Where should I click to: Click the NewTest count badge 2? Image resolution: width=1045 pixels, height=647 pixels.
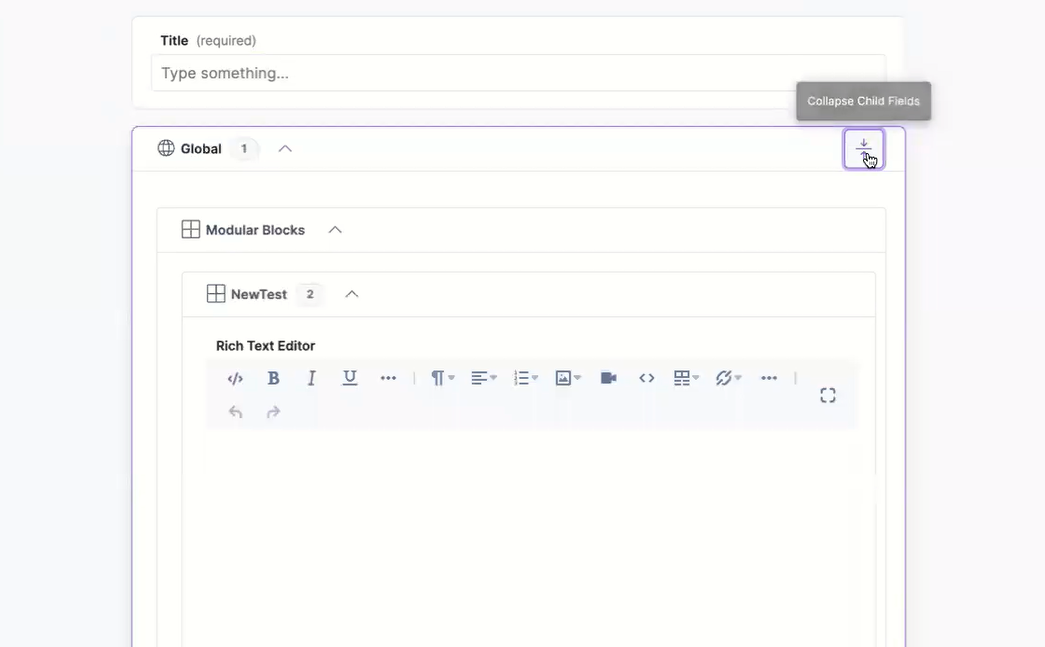(310, 295)
